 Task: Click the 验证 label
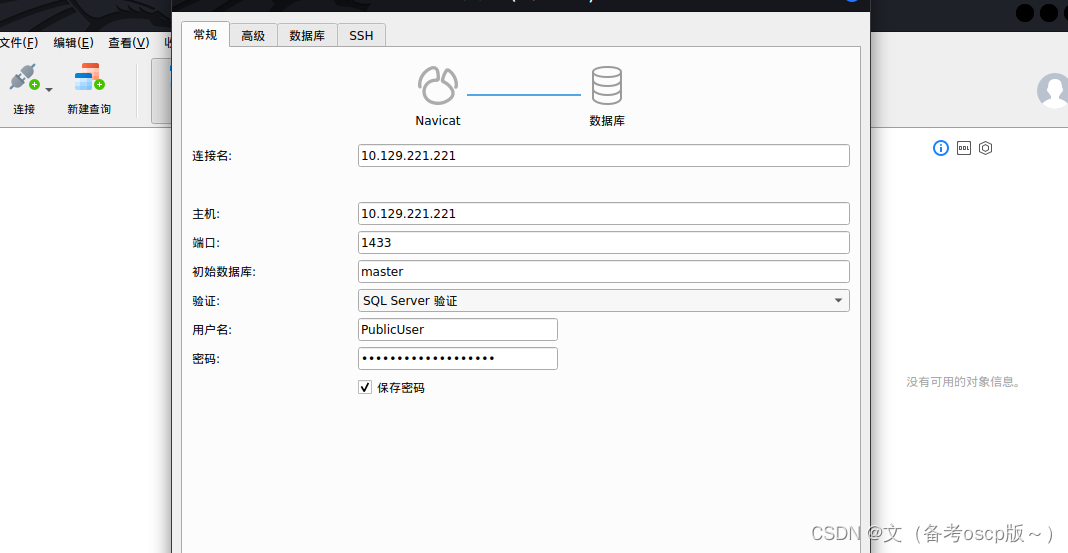coord(206,301)
